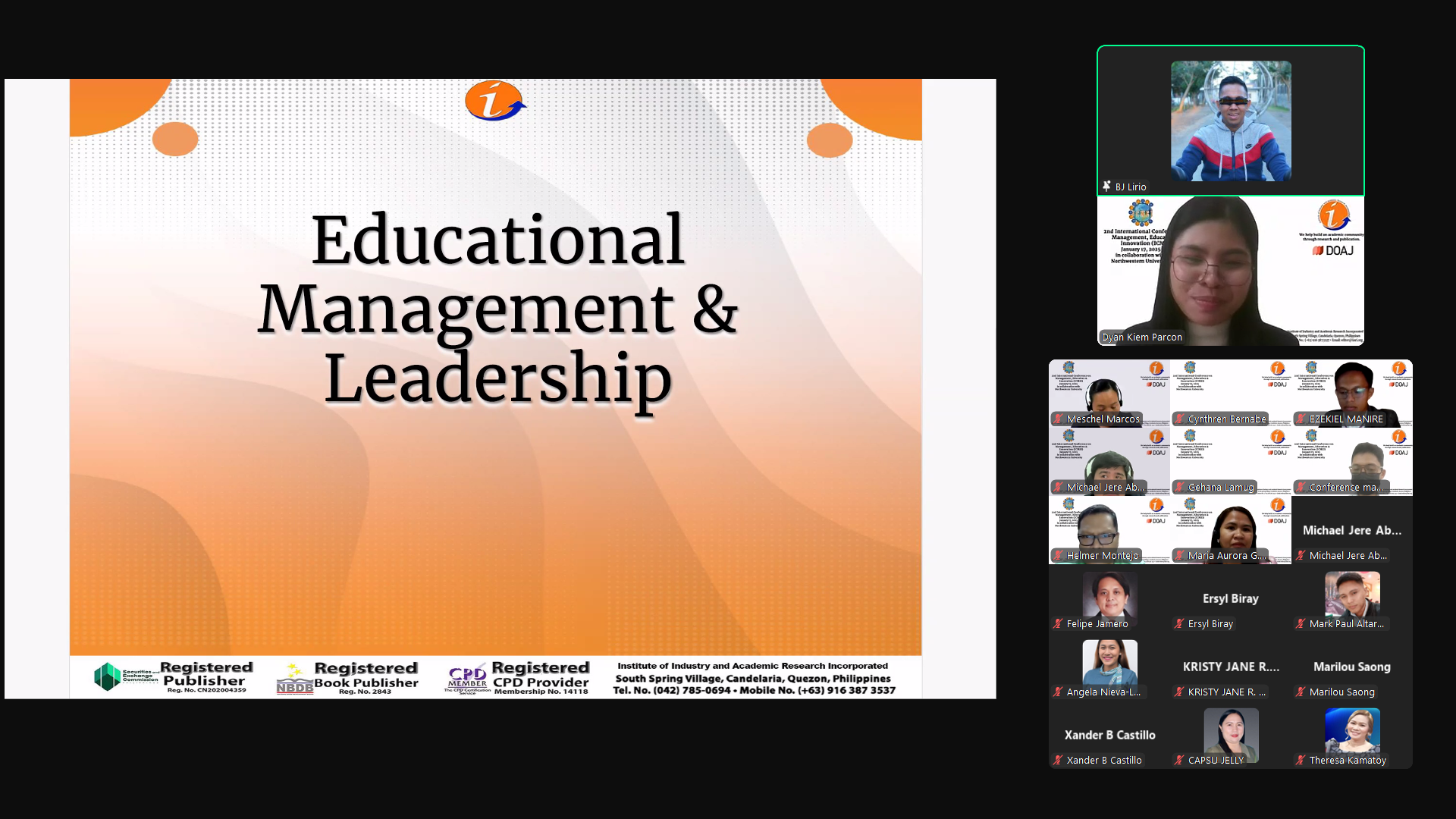1456x819 pixels.
Task: Click the Maria Aurora G. video tile
Action: (x=1230, y=531)
